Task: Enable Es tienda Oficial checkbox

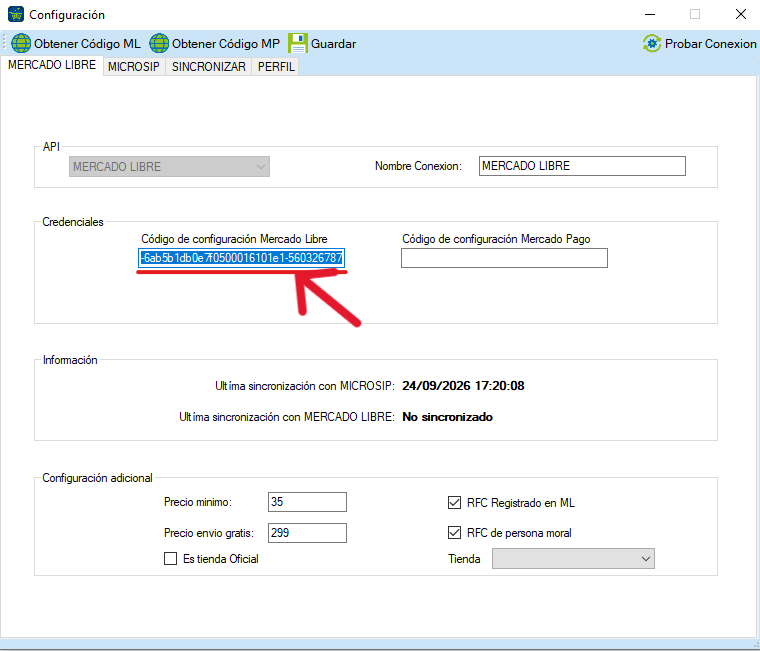Action: tap(171, 559)
